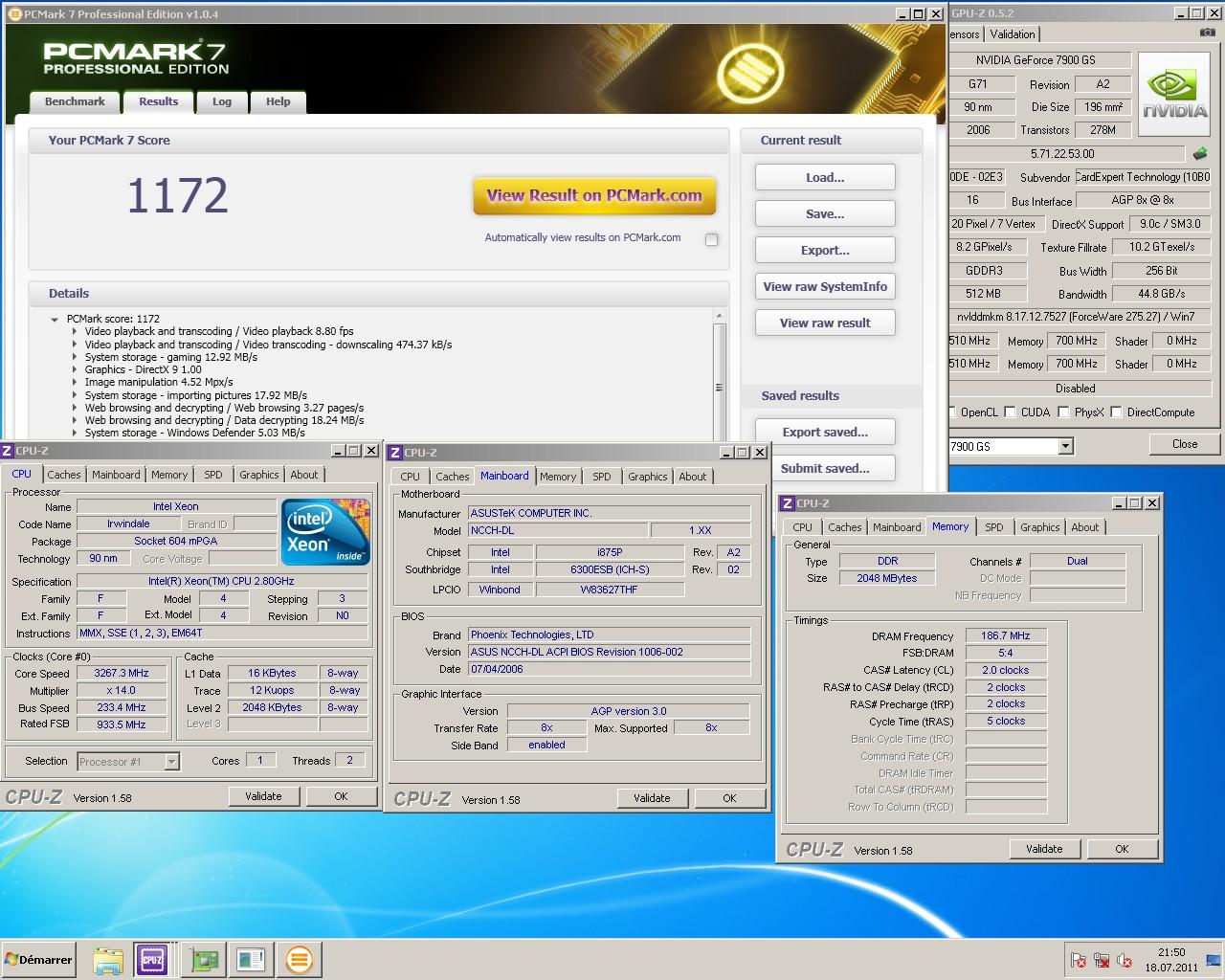1225x980 pixels.
Task: Click the Intel Xeon logo in CPU-Z
Action: point(325,532)
